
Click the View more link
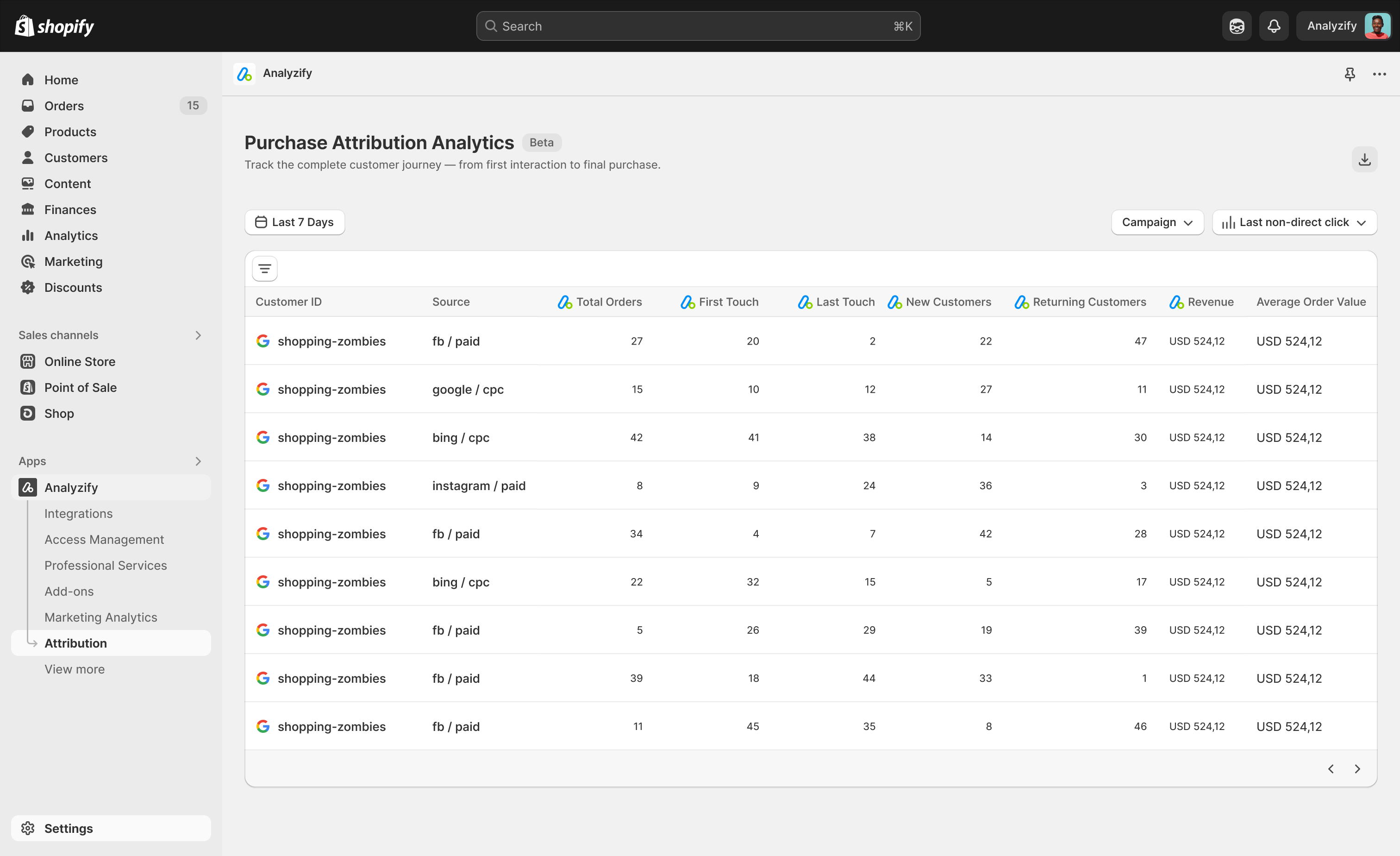coord(75,669)
